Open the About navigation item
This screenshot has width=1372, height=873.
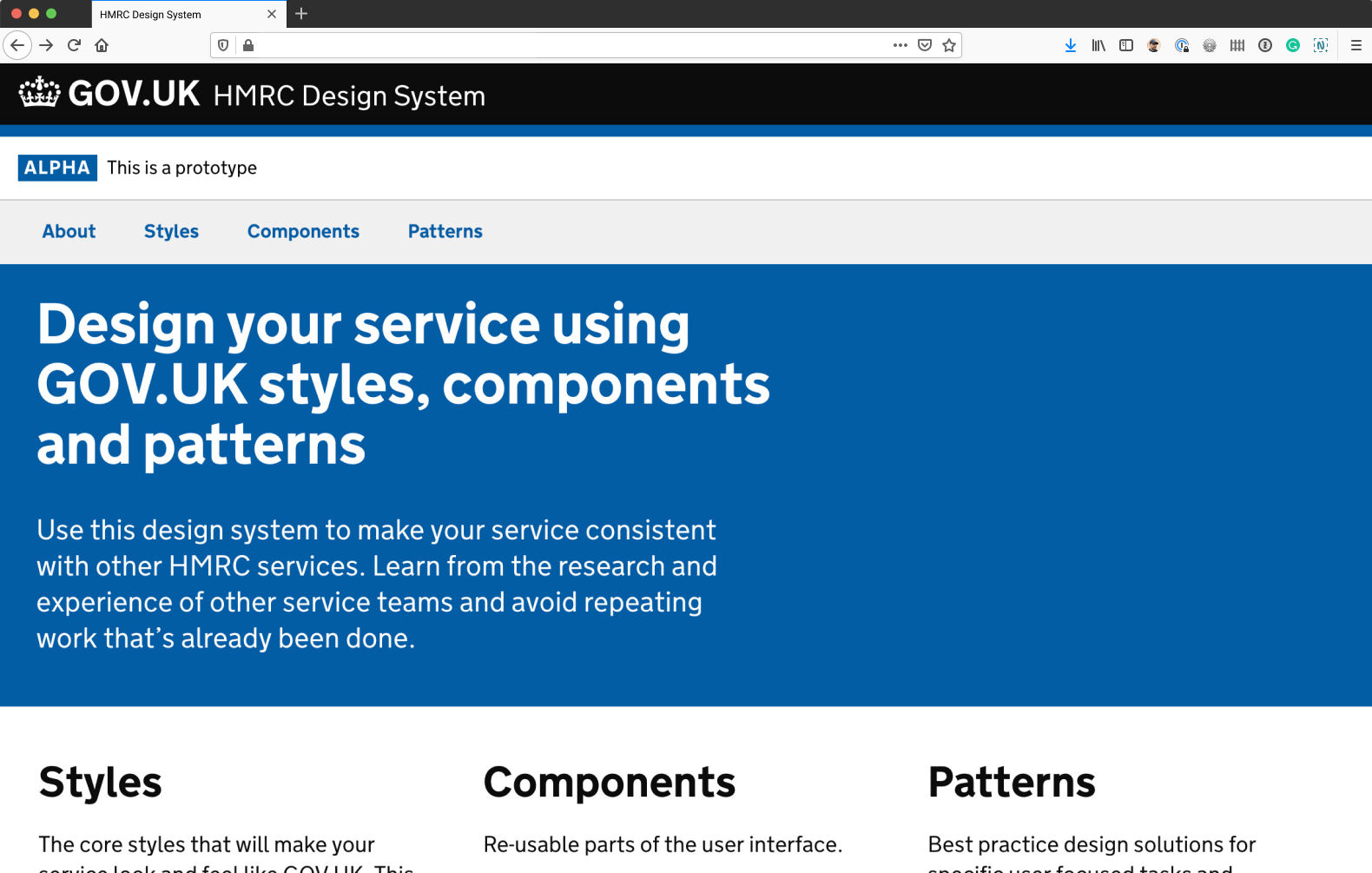pos(69,231)
